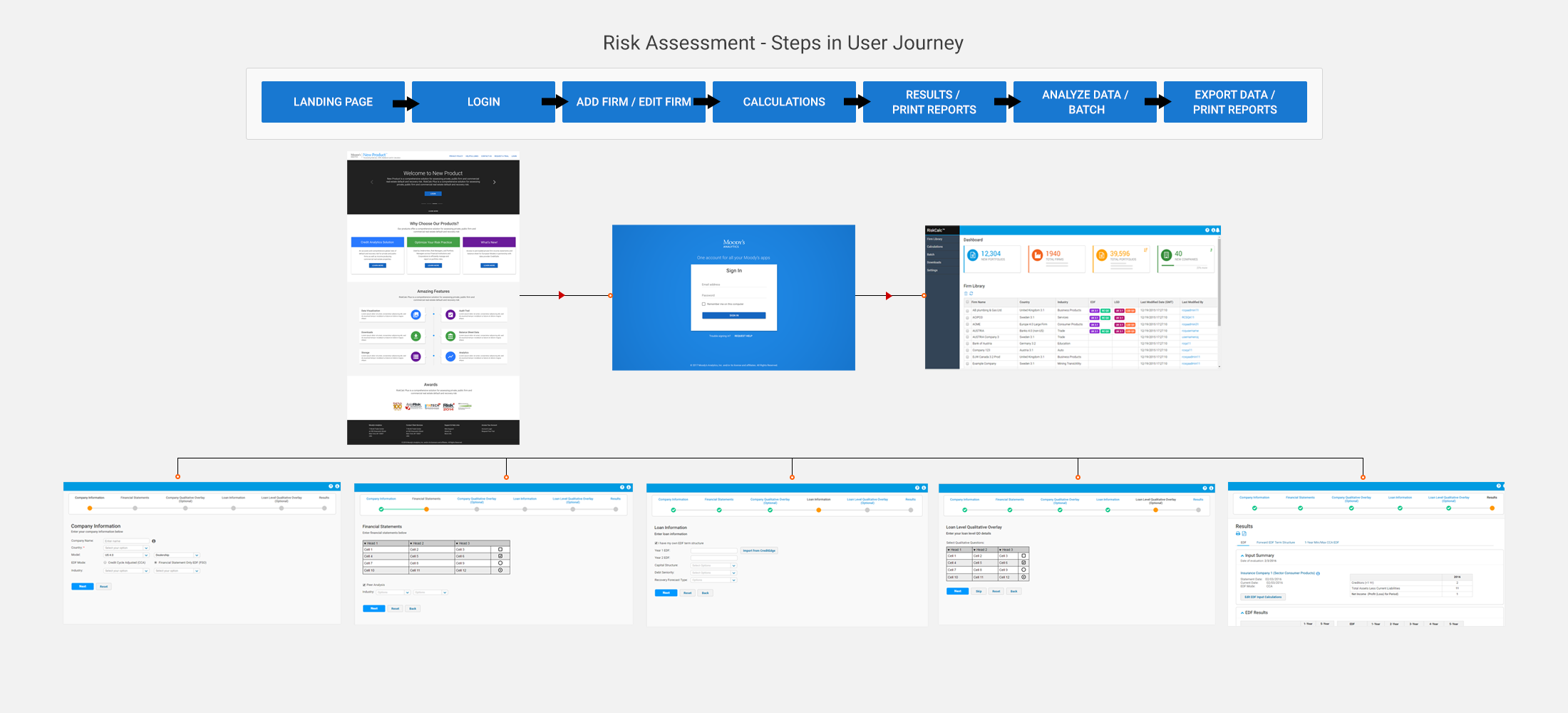Open the Country dropdown in Company Information

pos(126,548)
